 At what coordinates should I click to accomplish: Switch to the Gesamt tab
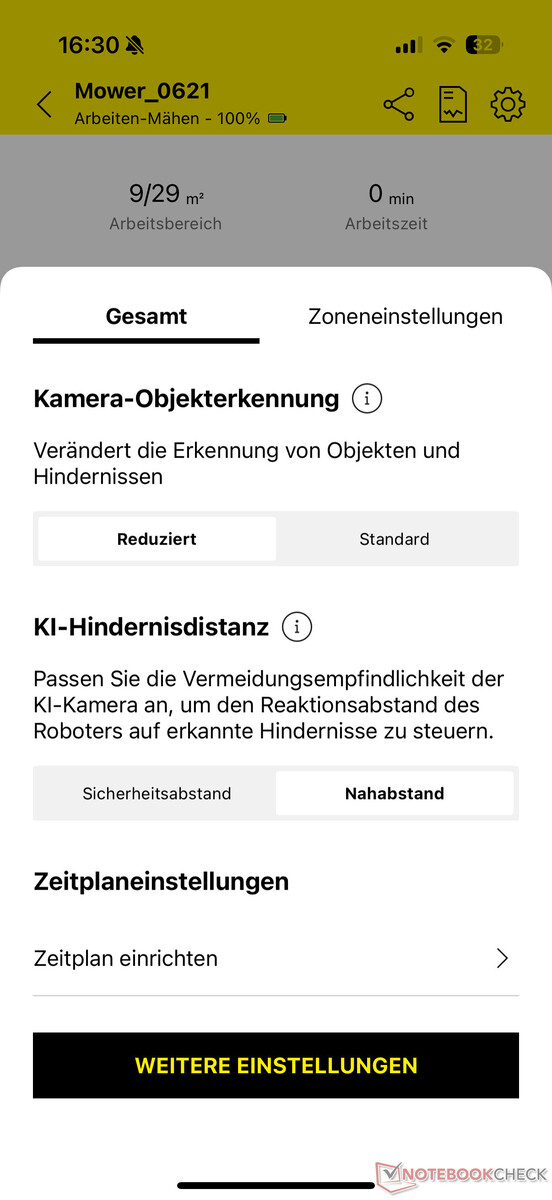[x=146, y=317]
